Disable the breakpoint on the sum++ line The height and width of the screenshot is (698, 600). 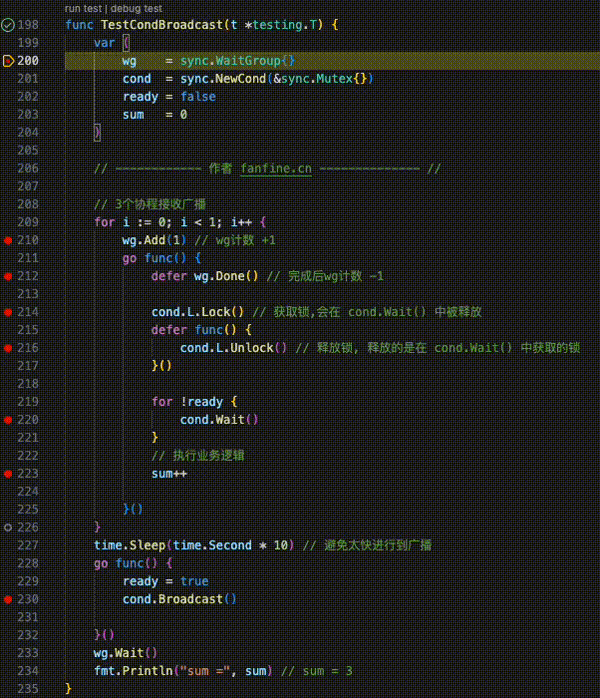[8, 474]
